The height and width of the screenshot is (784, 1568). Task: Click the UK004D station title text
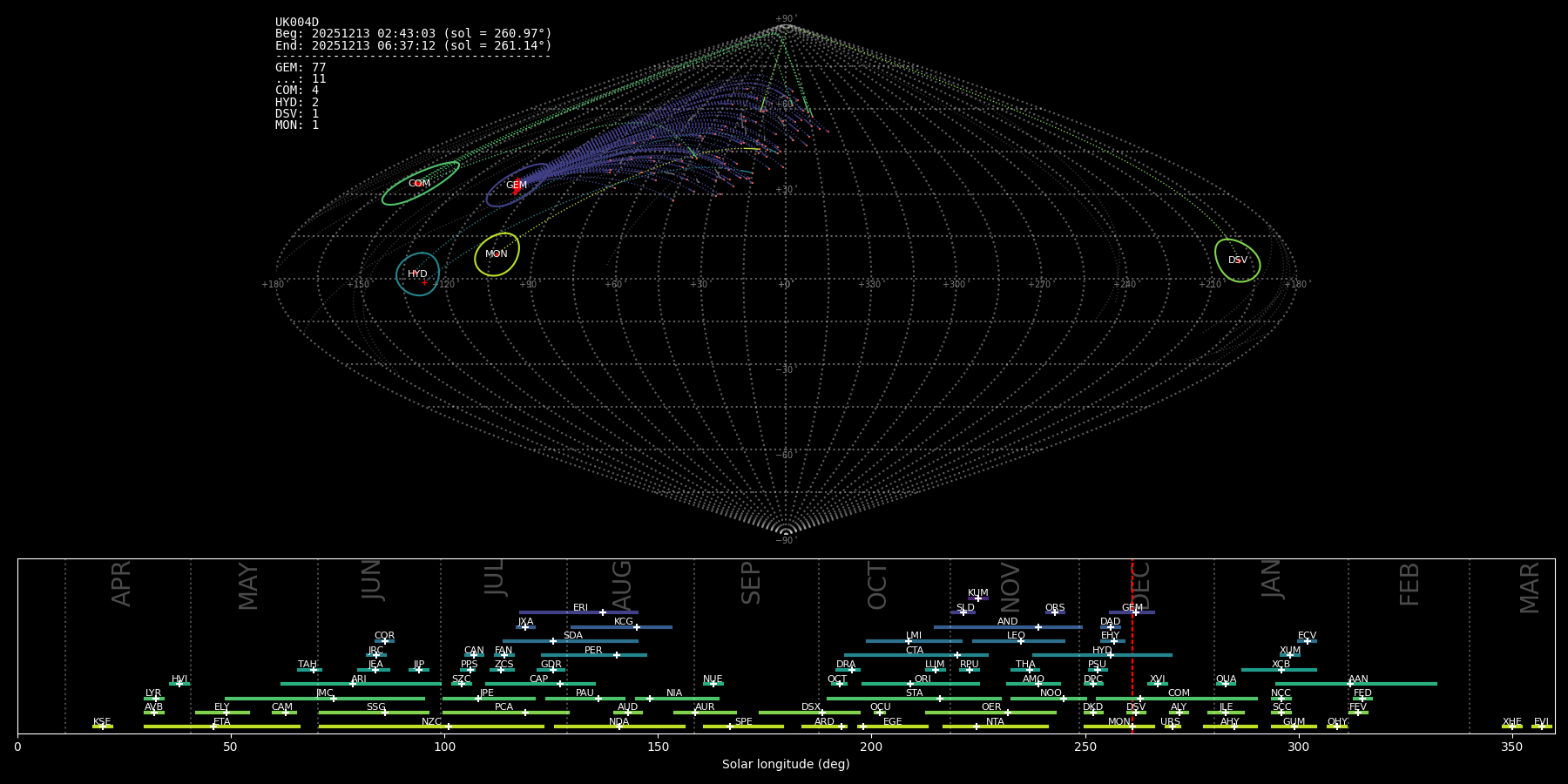(297, 23)
